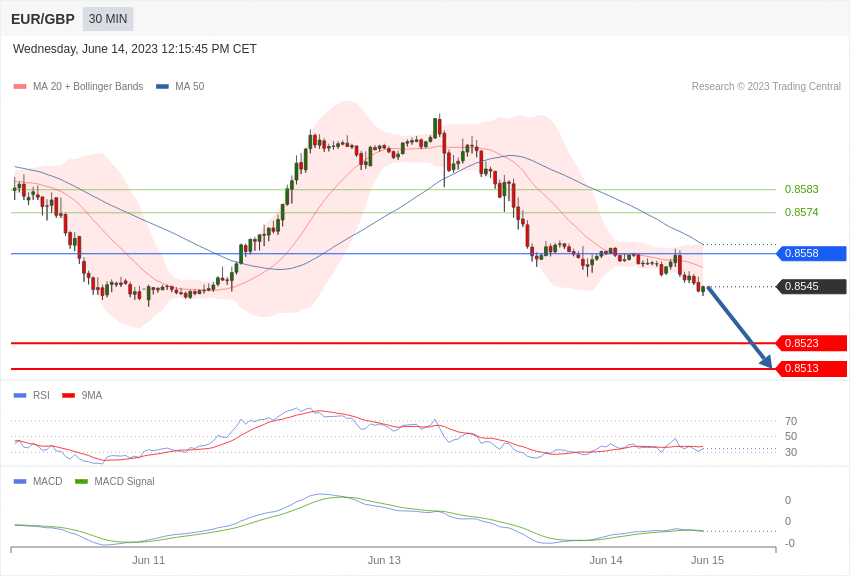Viewport: 850px width, 576px height.
Task: Click the MACD -0 axis value
Action: click(x=790, y=543)
